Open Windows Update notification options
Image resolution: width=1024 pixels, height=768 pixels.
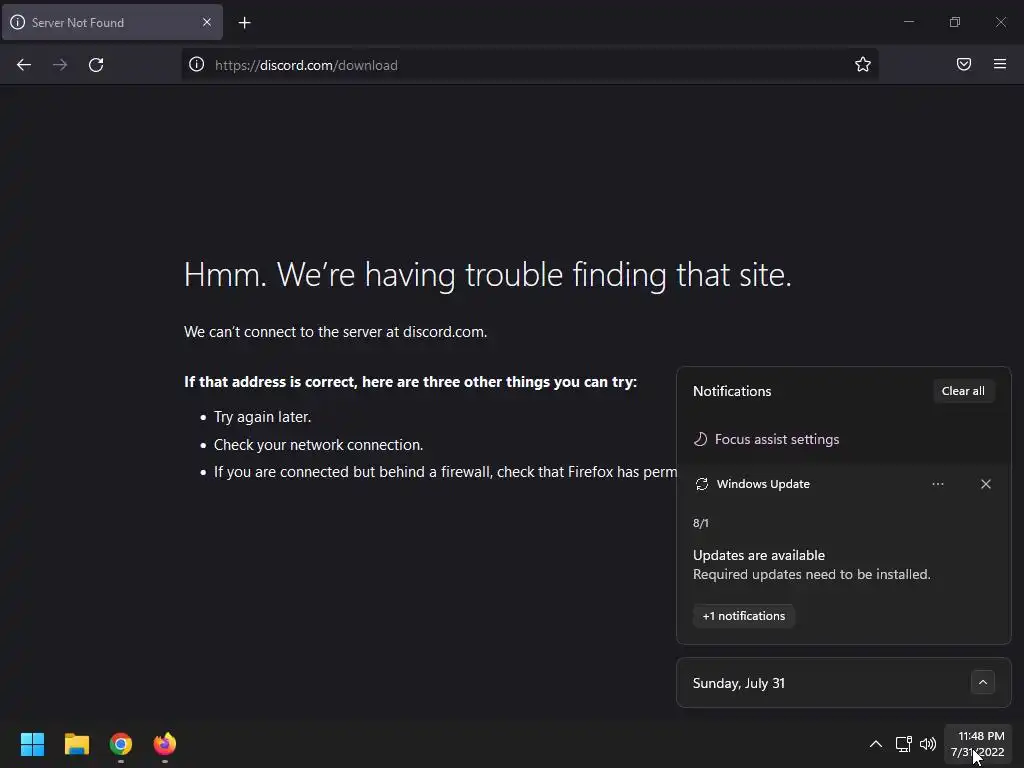pos(938,484)
